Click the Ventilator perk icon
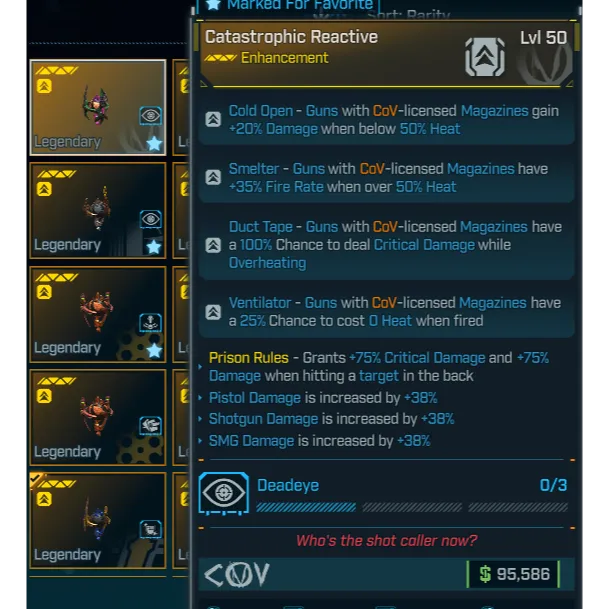Screen dimensions: 609x609 (x=213, y=312)
